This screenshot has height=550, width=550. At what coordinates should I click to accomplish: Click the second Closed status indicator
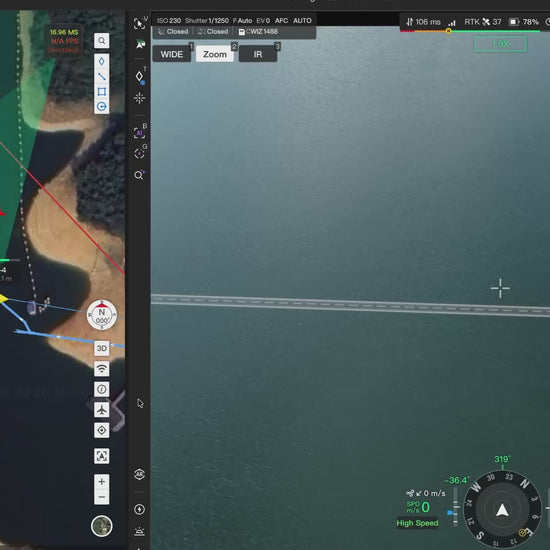coord(213,32)
